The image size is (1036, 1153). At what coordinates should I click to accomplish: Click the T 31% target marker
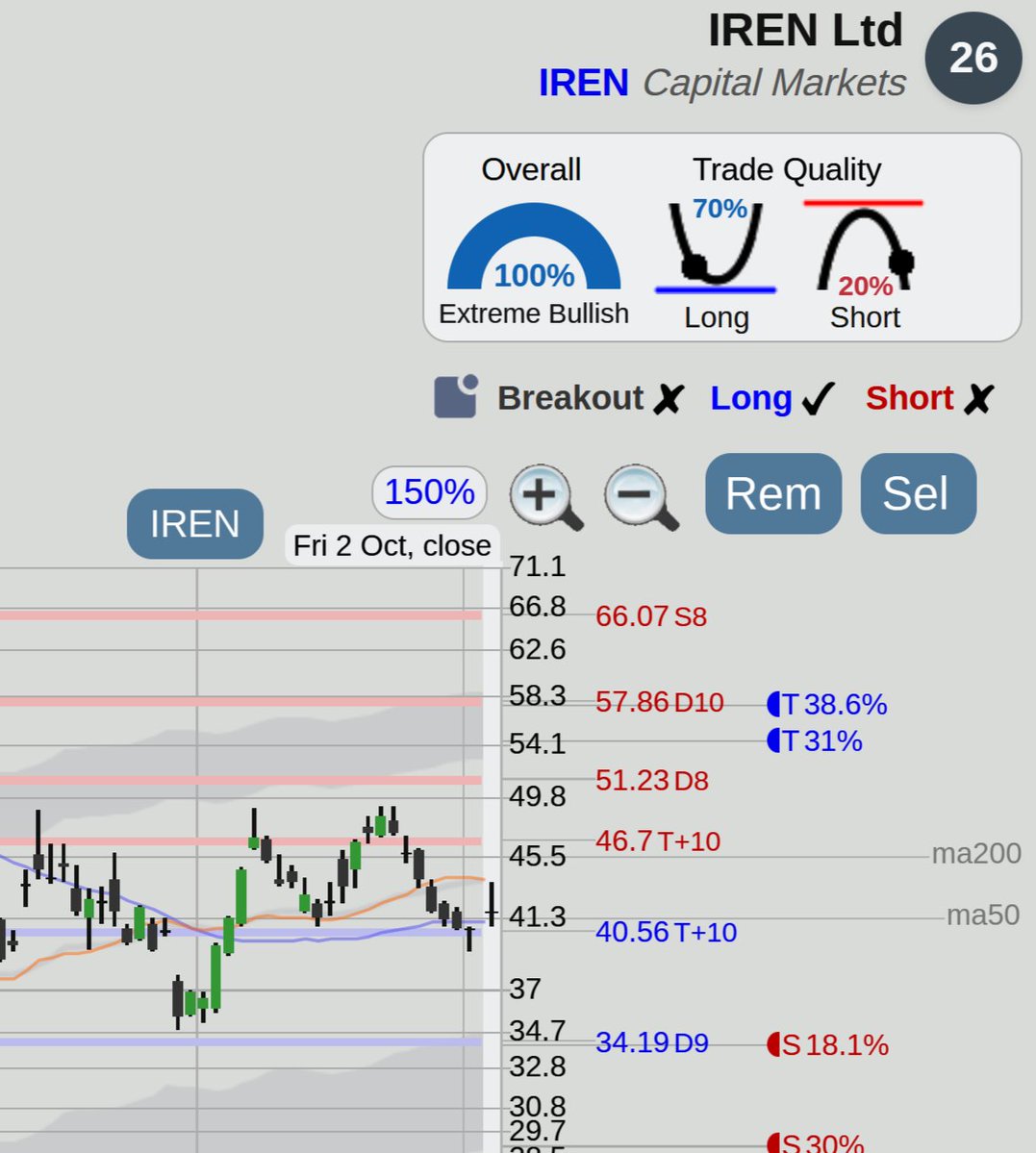click(x=815, y=740)
